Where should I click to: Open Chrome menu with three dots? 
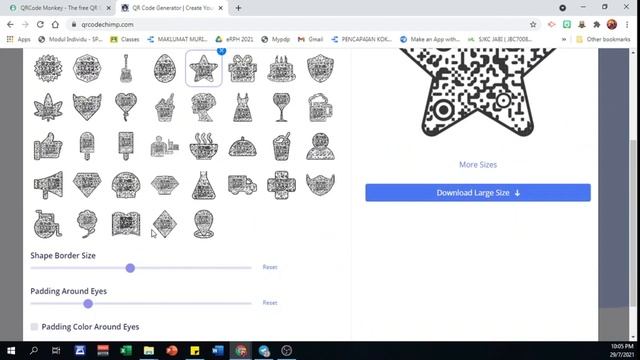click(627, 24)
